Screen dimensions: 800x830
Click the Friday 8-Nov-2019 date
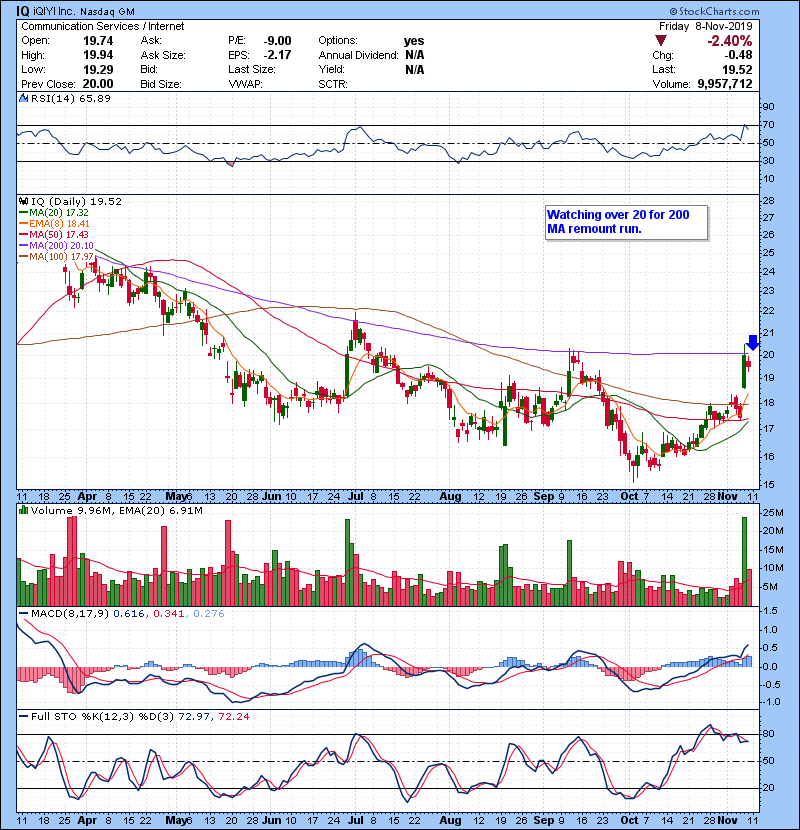[x=706, y=26]
